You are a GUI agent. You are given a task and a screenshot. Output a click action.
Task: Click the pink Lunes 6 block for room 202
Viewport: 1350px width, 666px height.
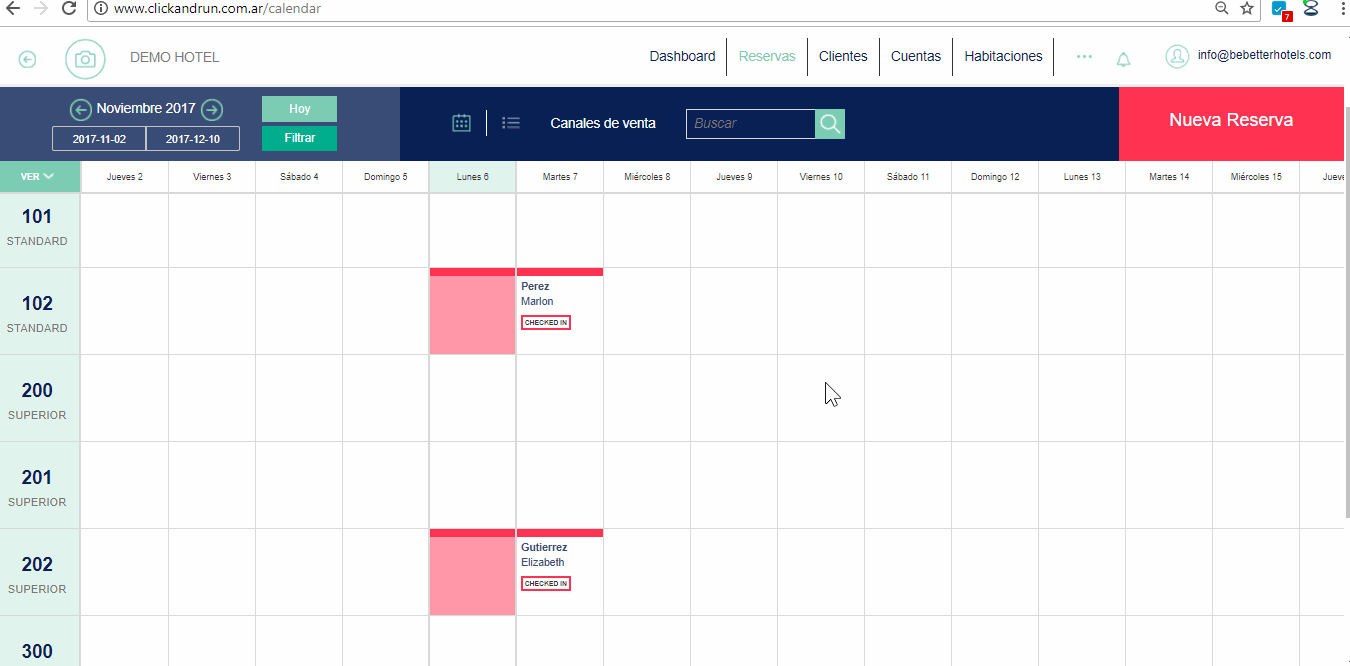click(x=472, y=572)
